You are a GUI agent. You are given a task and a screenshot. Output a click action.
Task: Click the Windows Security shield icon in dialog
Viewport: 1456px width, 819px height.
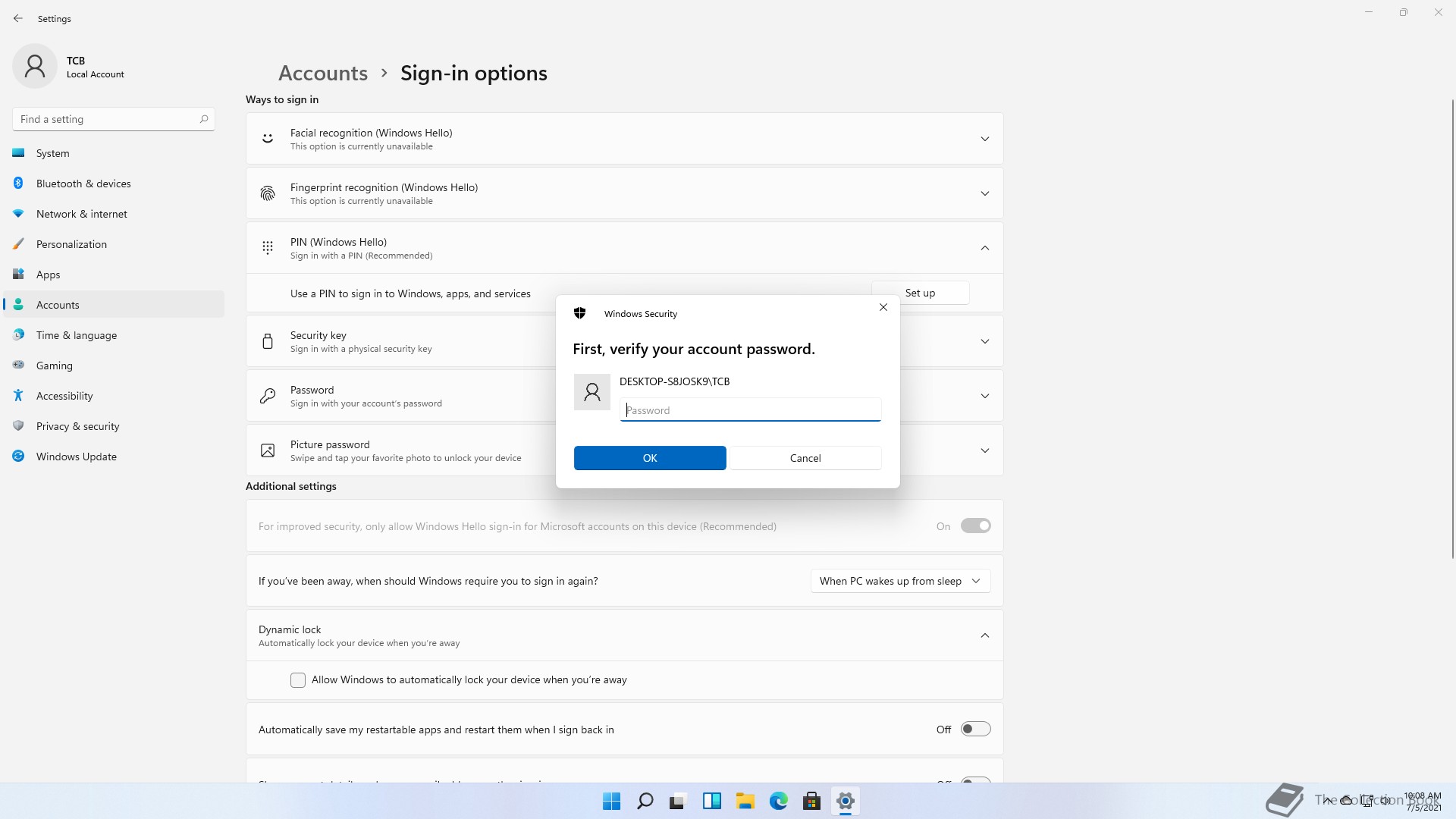click(x=580, y=313)
